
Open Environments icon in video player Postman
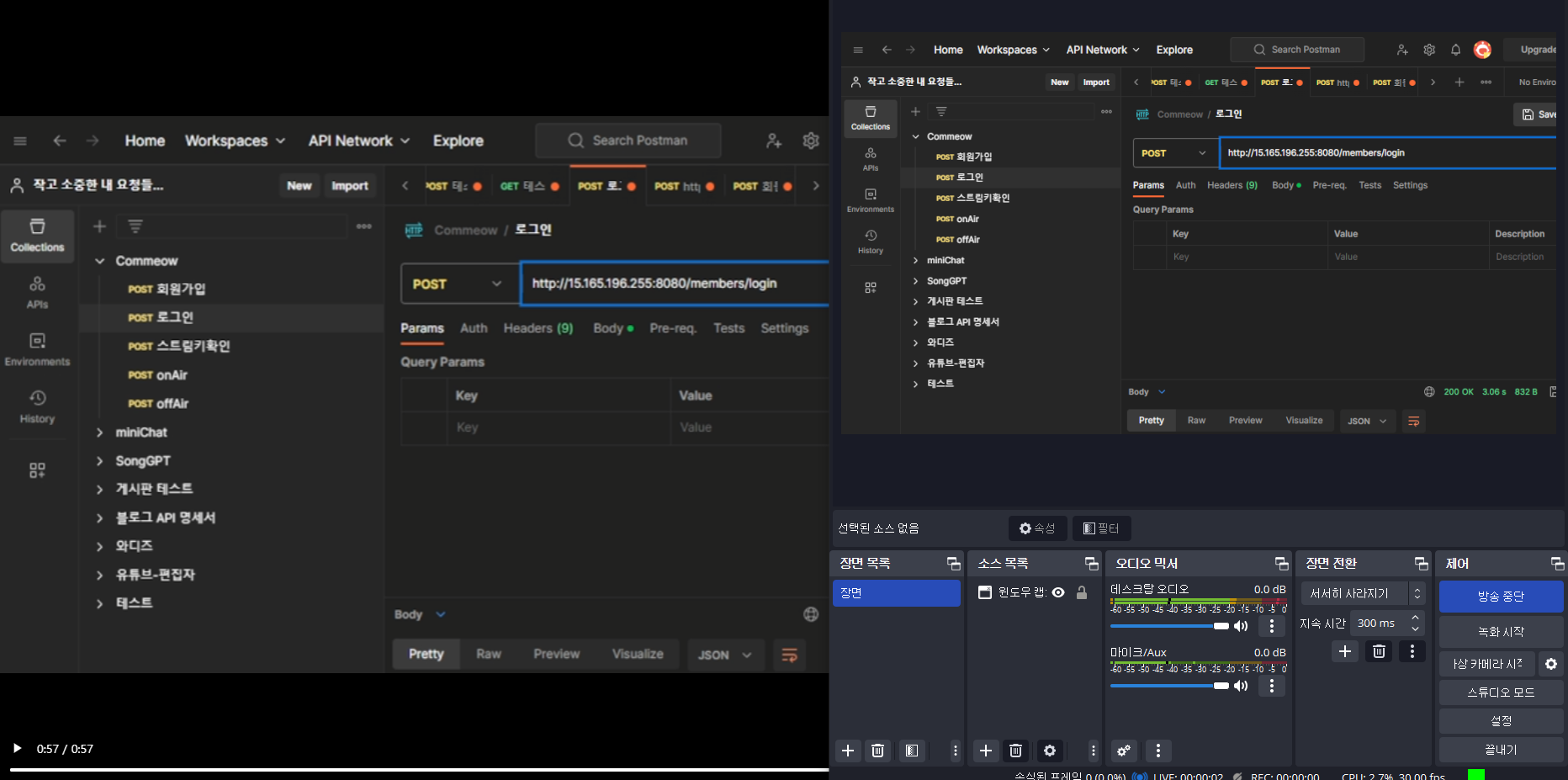(x=37, y=350)
